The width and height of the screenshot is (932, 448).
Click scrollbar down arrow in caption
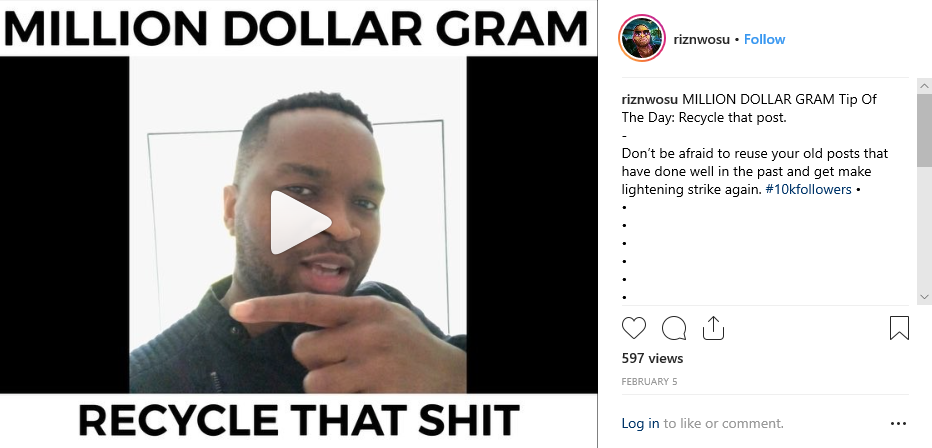pos(924,296)
